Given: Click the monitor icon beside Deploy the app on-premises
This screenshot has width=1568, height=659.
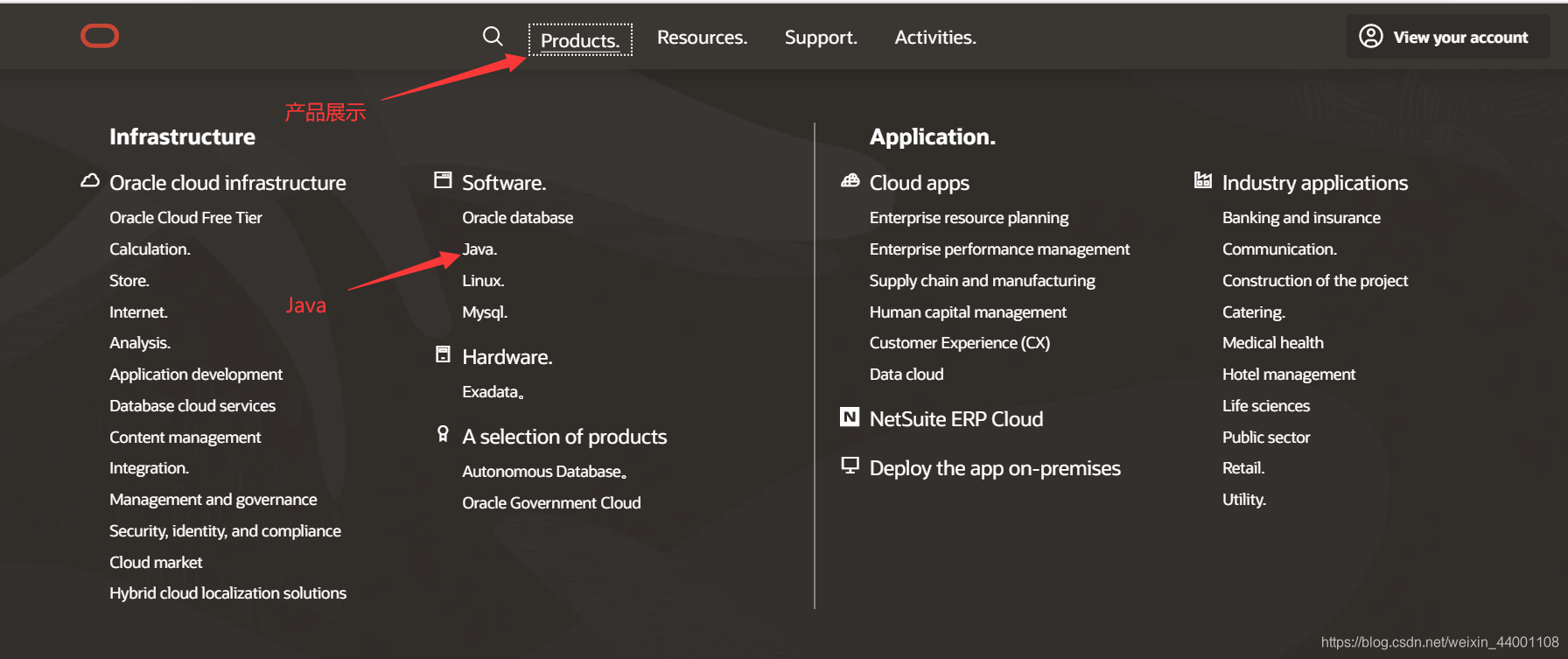Looking at the screenshot, I should coord(850,465).
